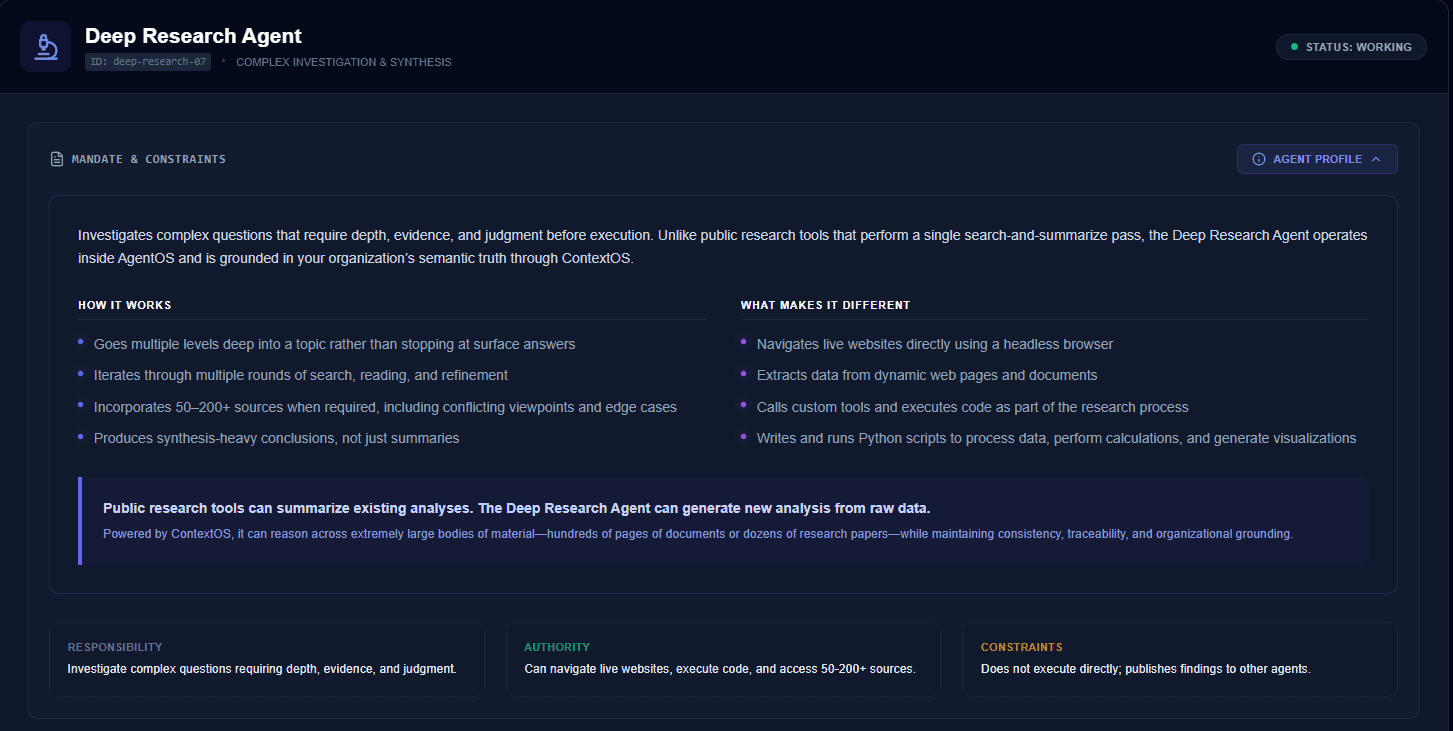Viewport: 1453px width, 731px height.
Task: Select the 'Navigates live websites' bullet
Action: click(934, 344)
